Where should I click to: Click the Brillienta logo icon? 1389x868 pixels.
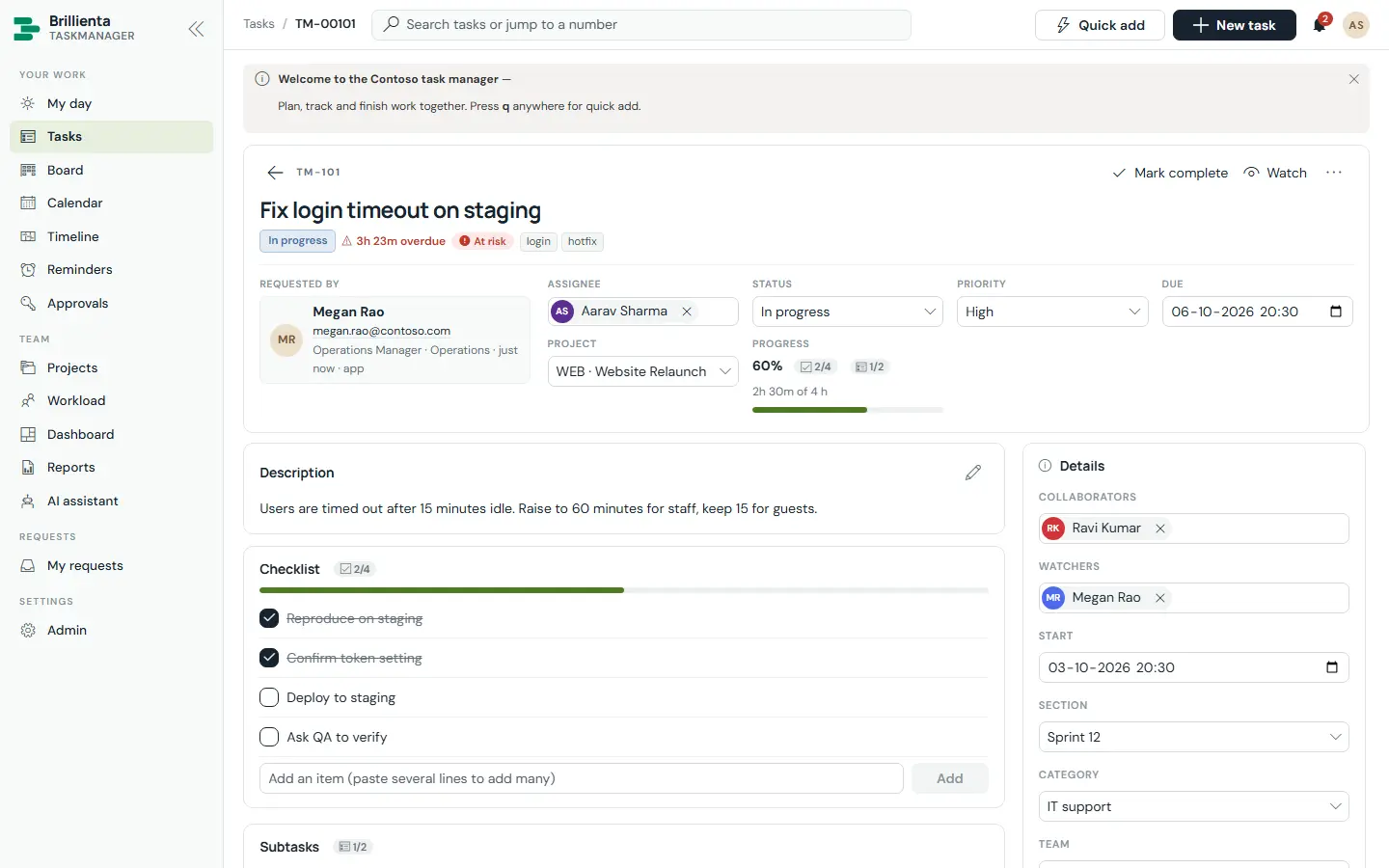click(26, 28)
